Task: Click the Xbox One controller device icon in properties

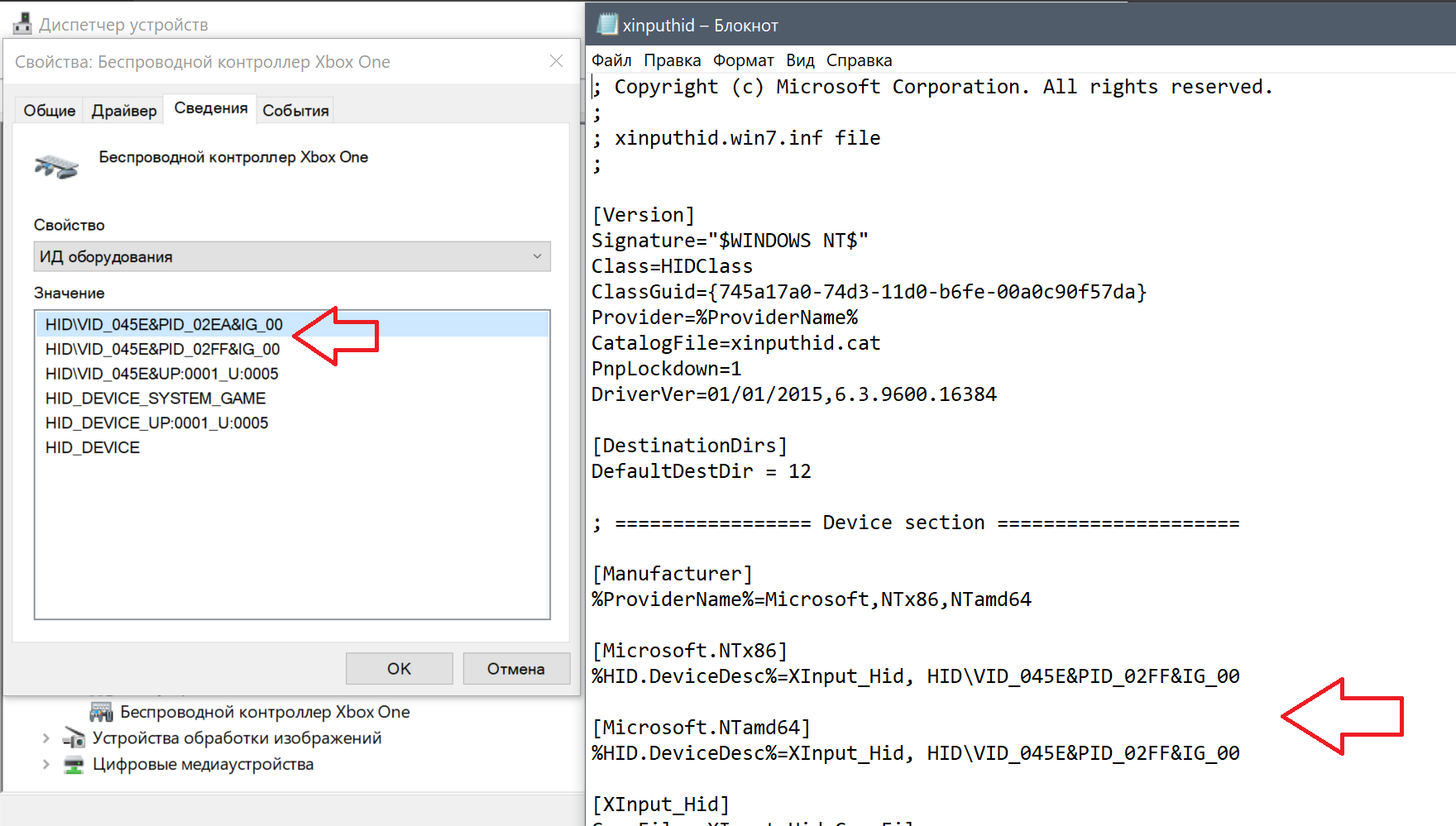Action: [x=56, y=166]
